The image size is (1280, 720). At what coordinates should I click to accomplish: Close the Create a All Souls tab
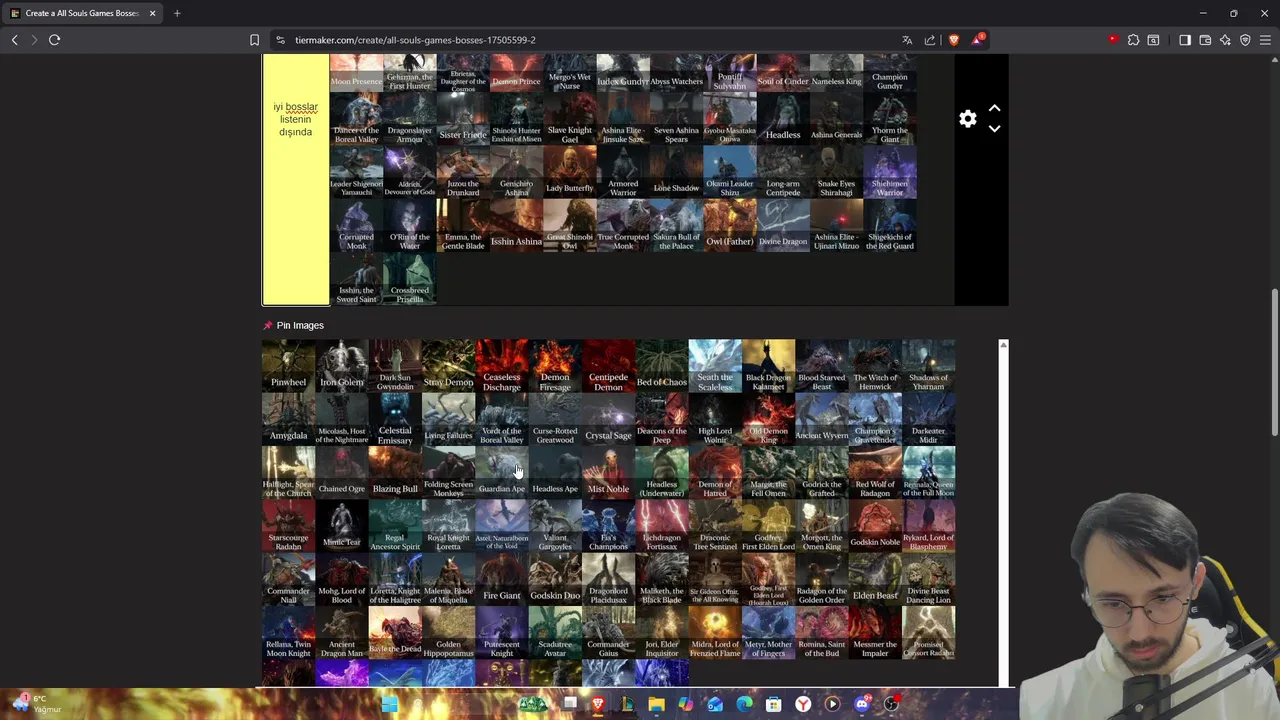152,13
